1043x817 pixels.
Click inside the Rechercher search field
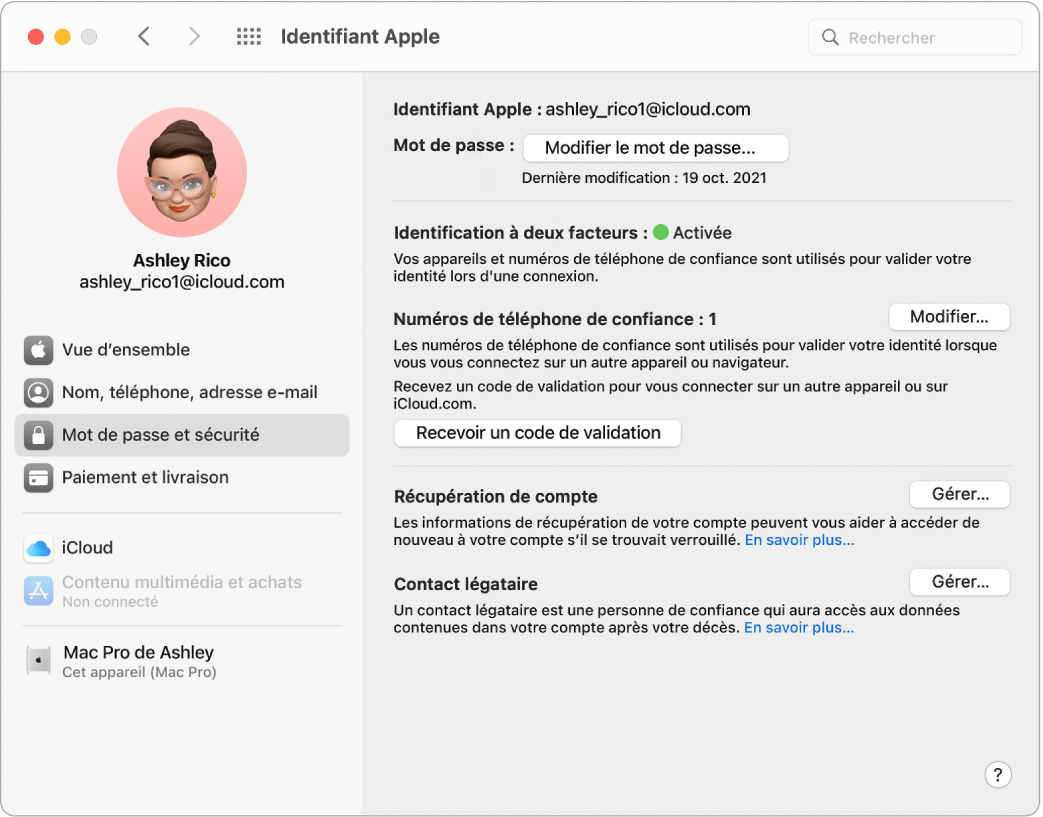[915, 37]
